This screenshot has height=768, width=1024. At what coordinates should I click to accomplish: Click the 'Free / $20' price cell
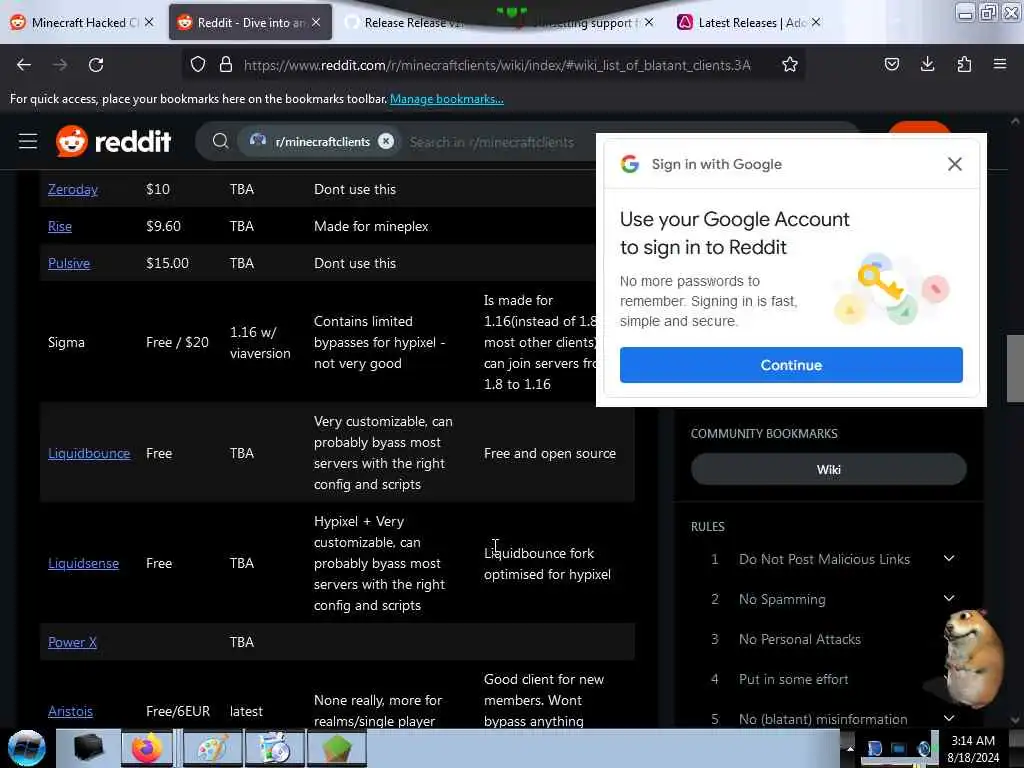(177, 342)
